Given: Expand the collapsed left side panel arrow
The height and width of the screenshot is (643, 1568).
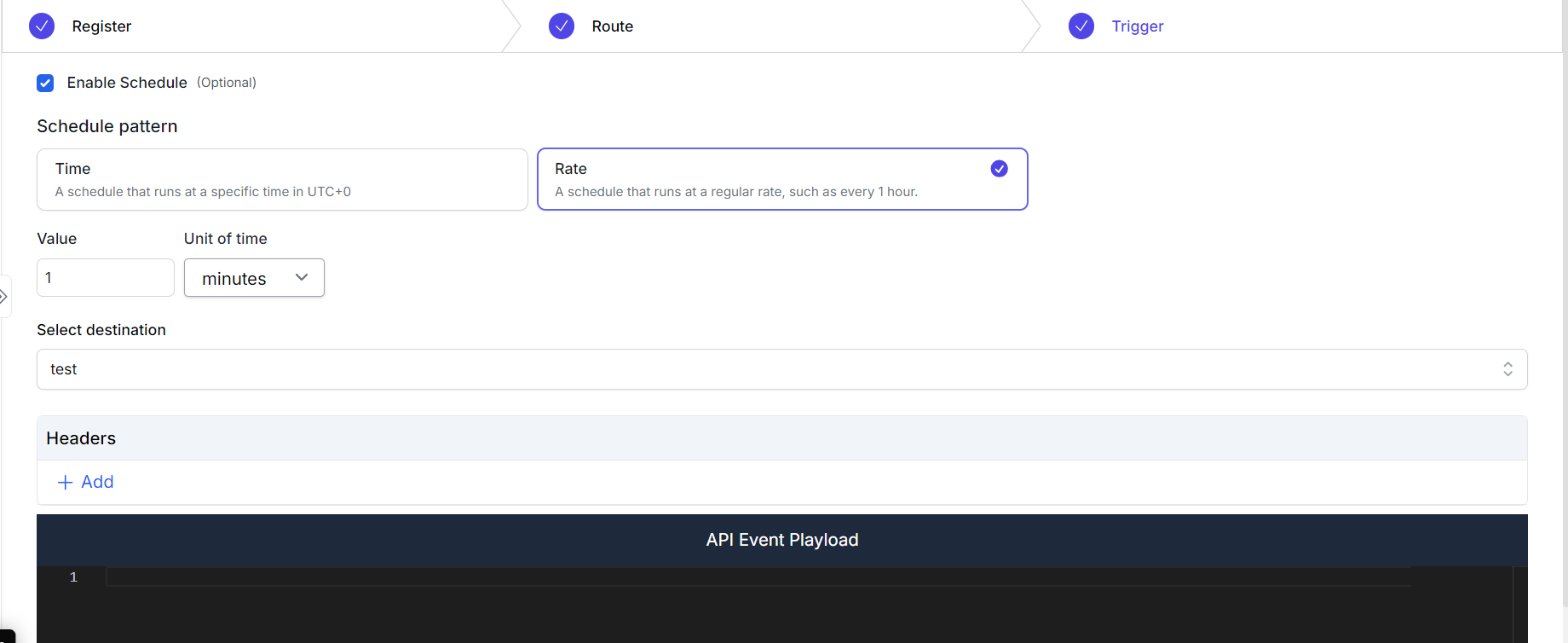Looking at the screenshot, I should [3, 297].
